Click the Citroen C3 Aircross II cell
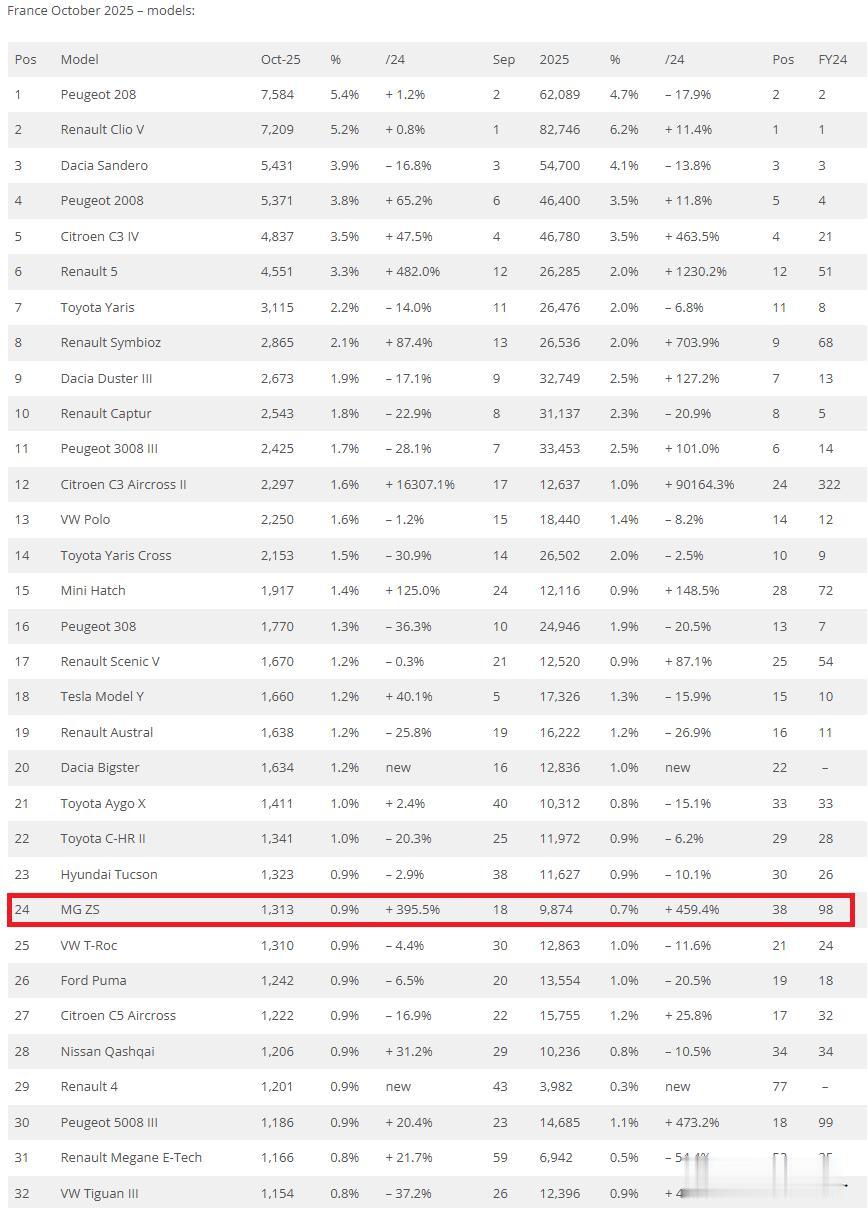The image size is (868, 1208). (x=123, y=484)
